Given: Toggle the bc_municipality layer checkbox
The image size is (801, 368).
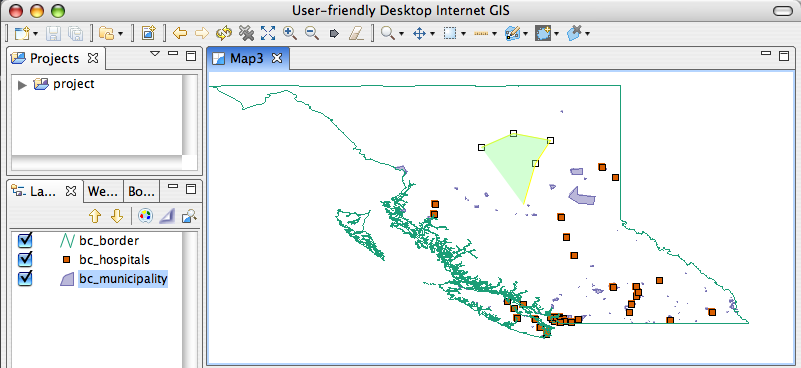Looking at the screenshot, I should pos(25,279).
